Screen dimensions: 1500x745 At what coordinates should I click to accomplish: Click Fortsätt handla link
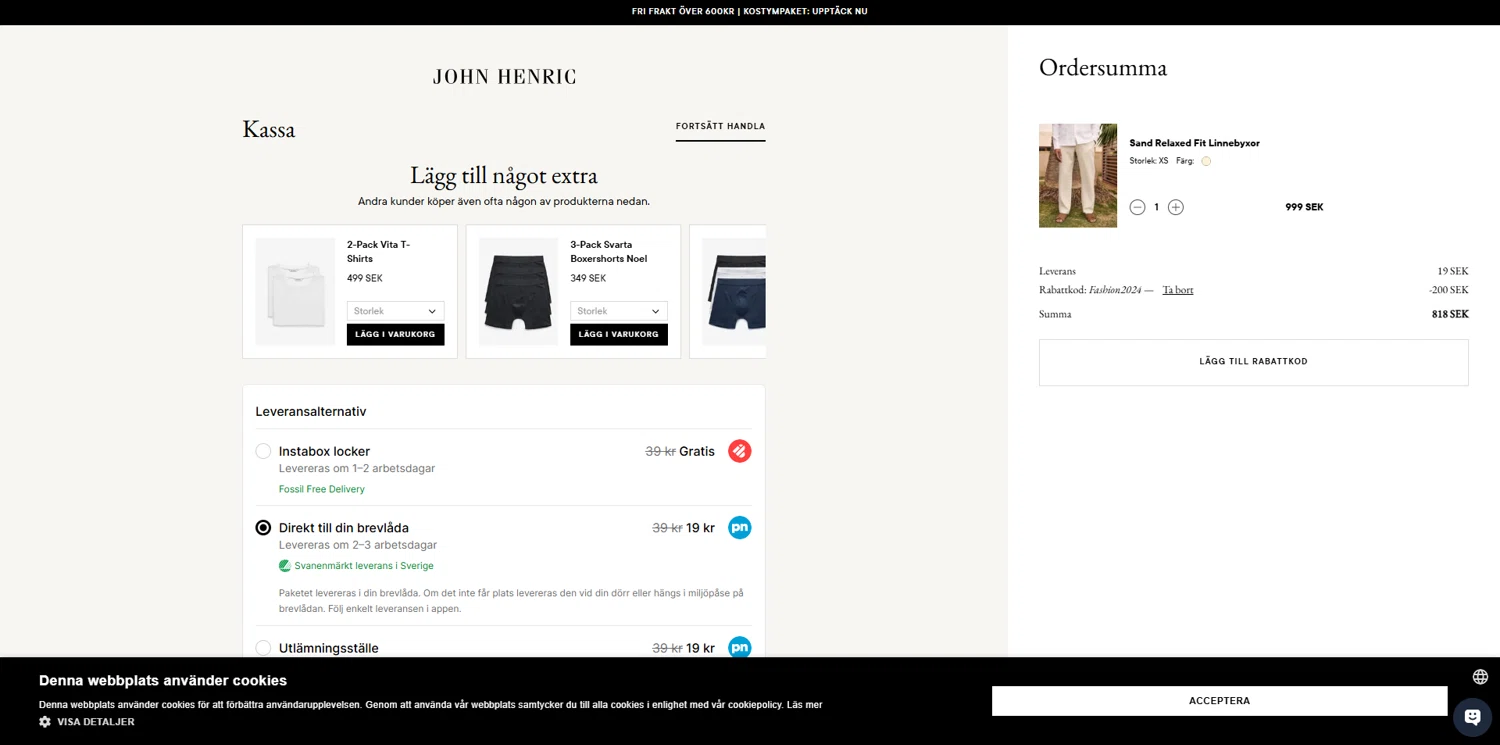click(720, 127)
